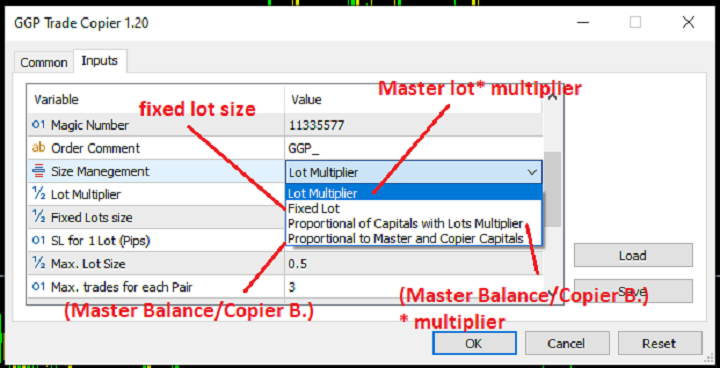Select the SL for 1 Lot (Pips) row label
The image size is (720, 368).
101,240
